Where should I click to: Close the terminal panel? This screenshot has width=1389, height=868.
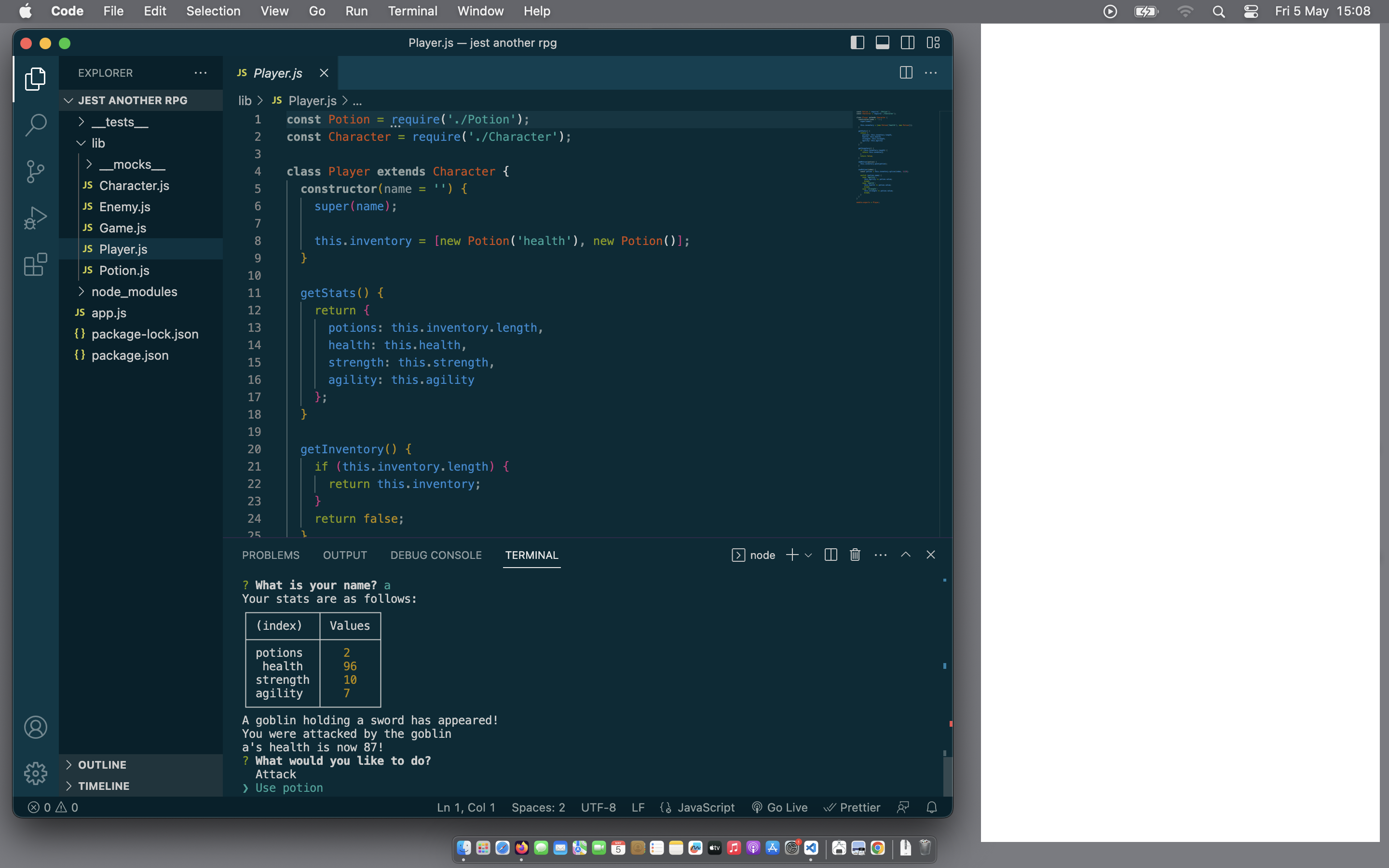931,555
